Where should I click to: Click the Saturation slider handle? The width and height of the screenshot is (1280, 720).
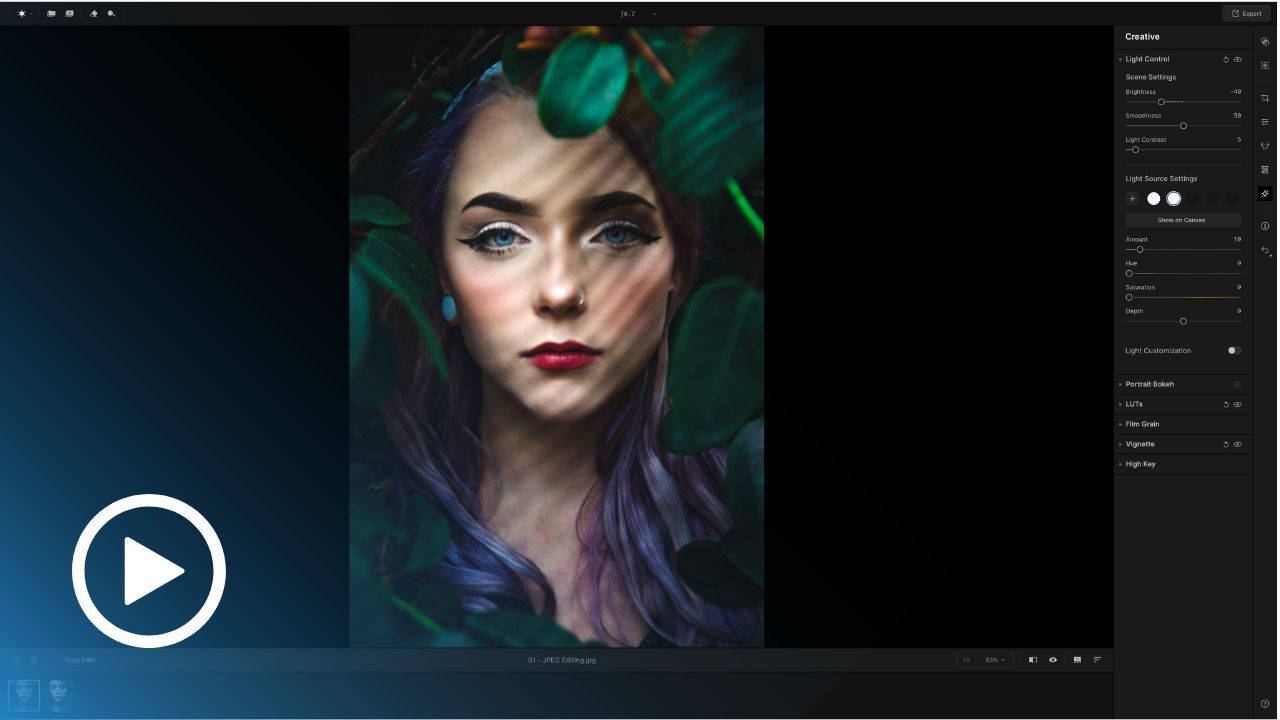point(1129,298)
